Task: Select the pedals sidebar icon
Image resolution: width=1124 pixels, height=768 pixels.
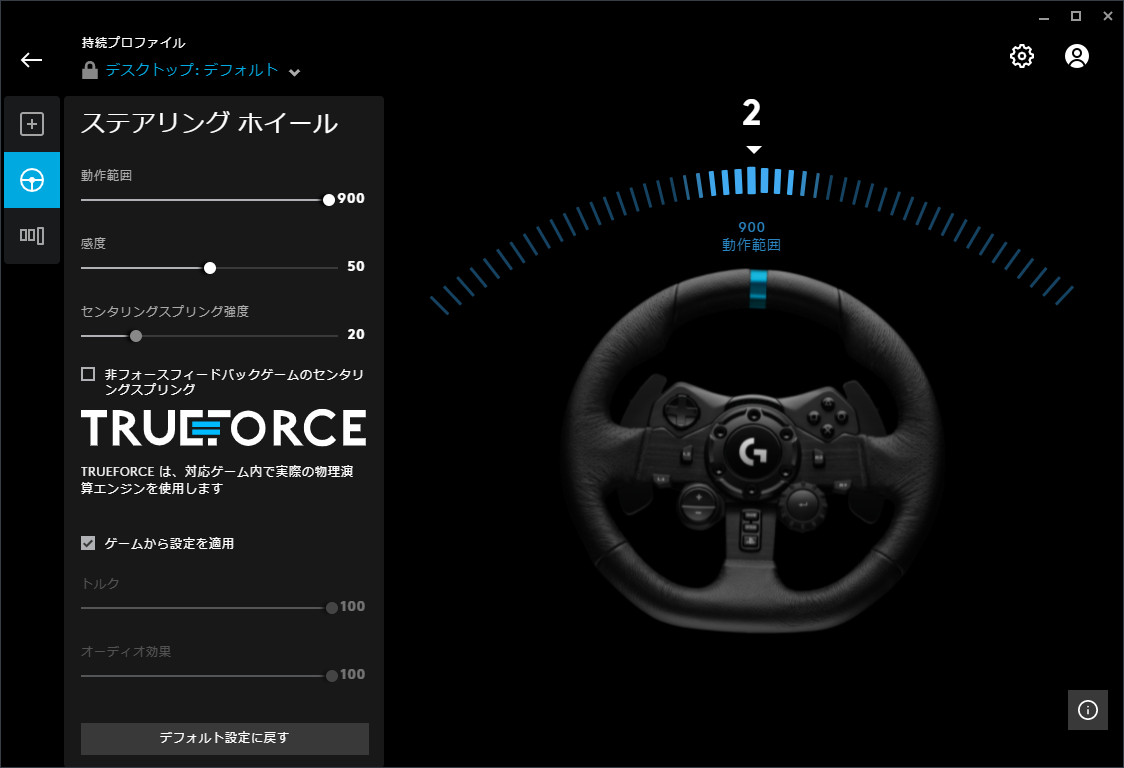Action: tap(32, 236)
